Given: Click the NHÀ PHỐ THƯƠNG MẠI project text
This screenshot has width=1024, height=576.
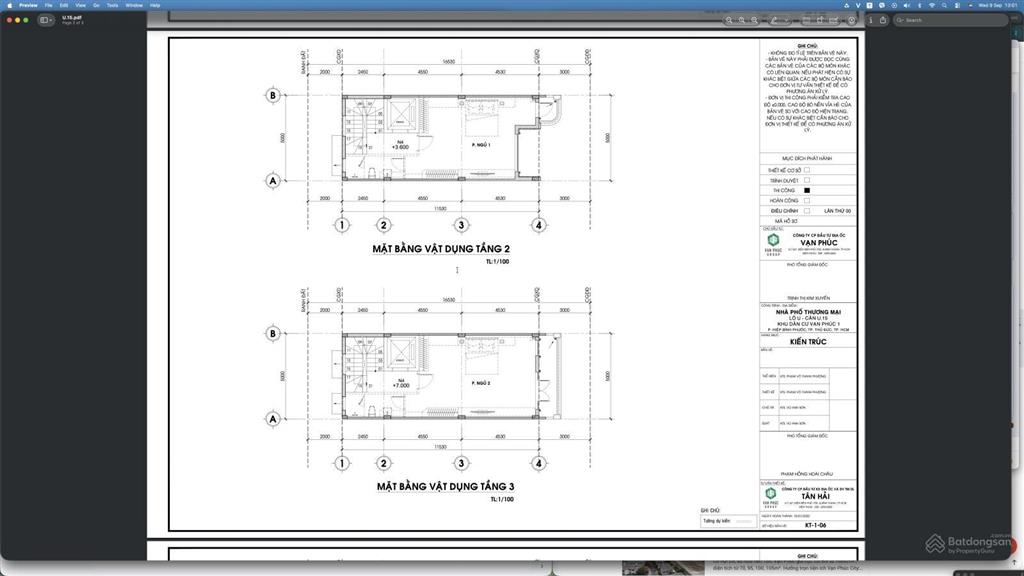Looking at the screenshot, I should coord(808,312).
